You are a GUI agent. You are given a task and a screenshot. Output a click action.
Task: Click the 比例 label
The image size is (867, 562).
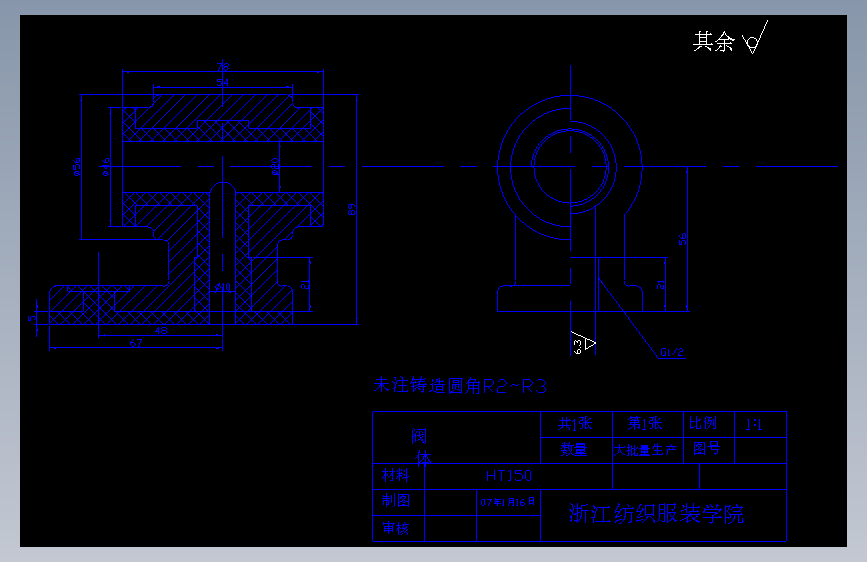(x=703, y=423)
